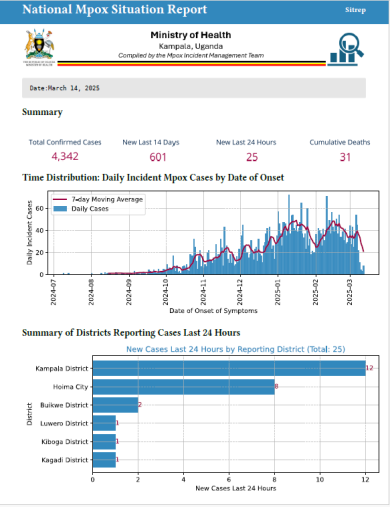Click the 2024-07 x-axis label
Screen dimensions: 390x507
tap(53, 292)
